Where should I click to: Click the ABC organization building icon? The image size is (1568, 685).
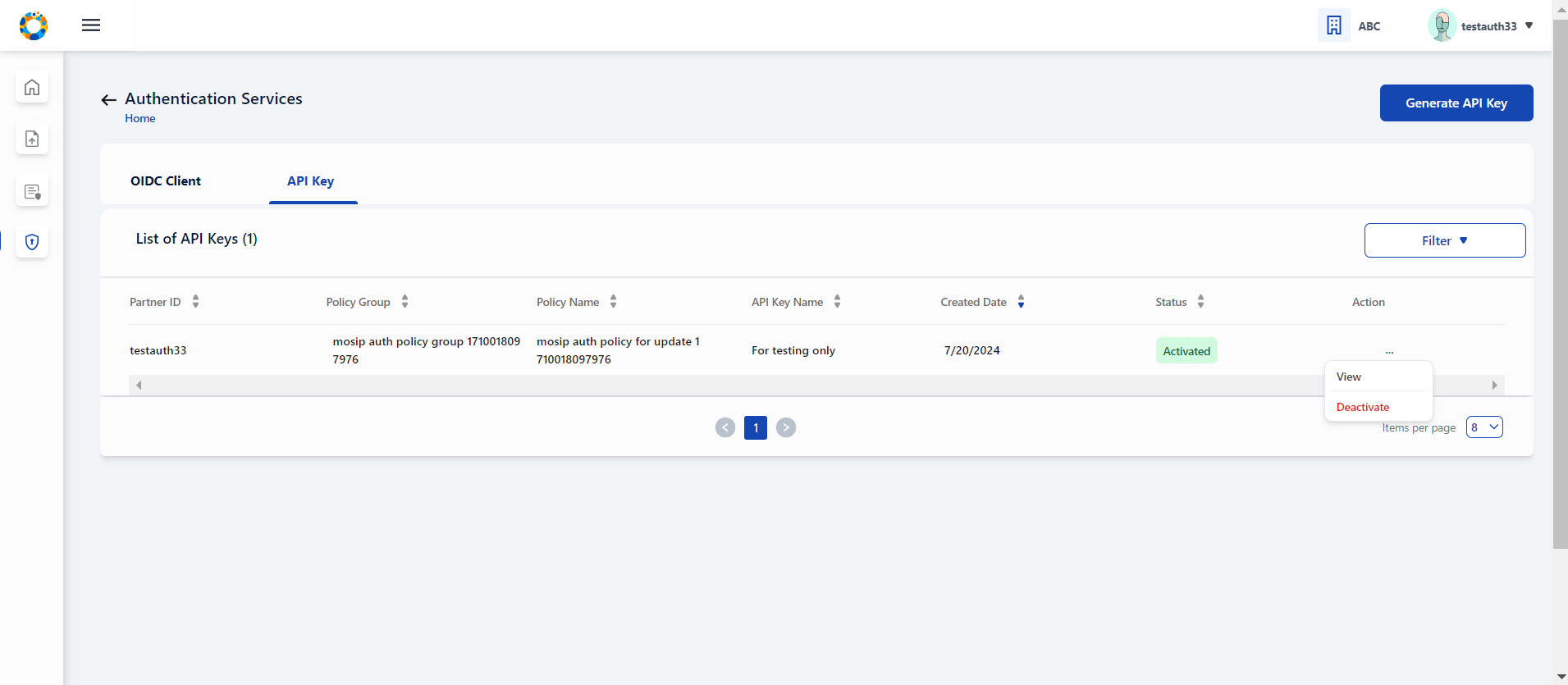[1334, 25]
